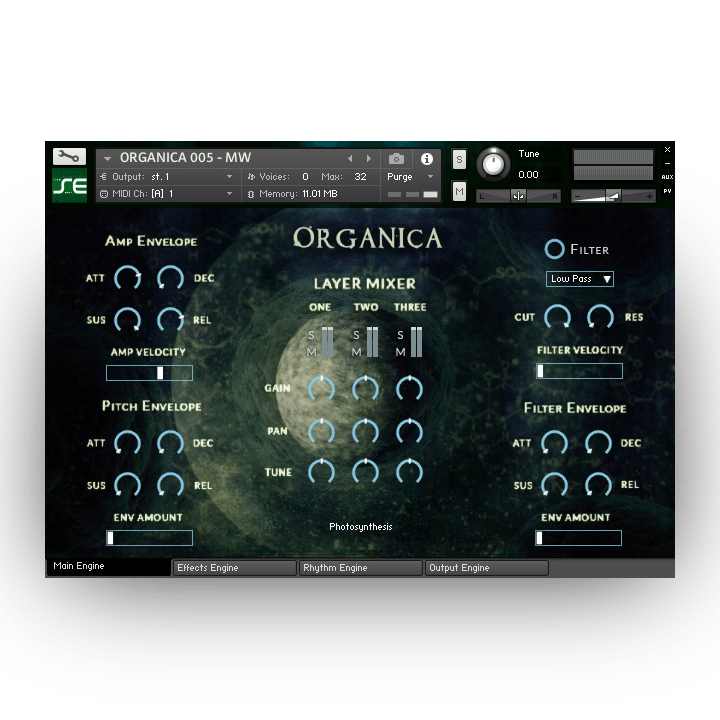Click the Tune knob in header
The width and height of the screenshot is (720, 720).
[492, 164]
